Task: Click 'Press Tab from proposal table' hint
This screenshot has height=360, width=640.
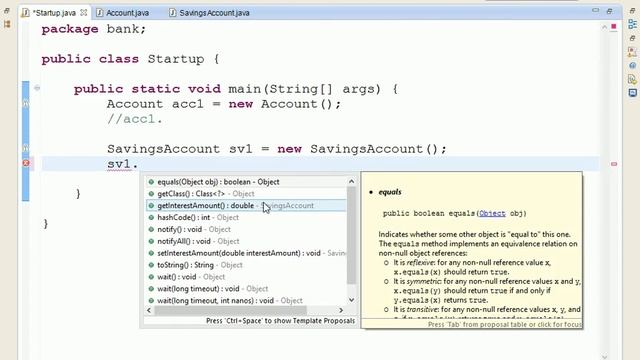Action: 505,324
